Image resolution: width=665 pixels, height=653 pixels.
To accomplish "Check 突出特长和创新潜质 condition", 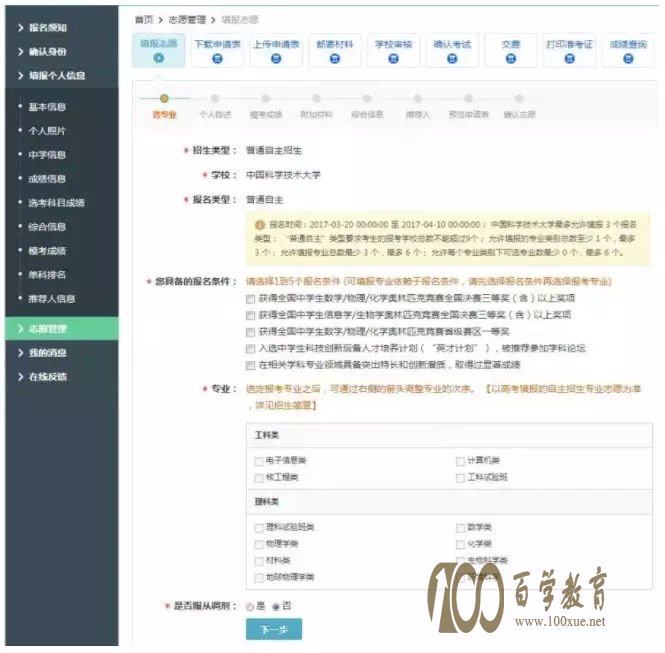I will pos(250,366).
